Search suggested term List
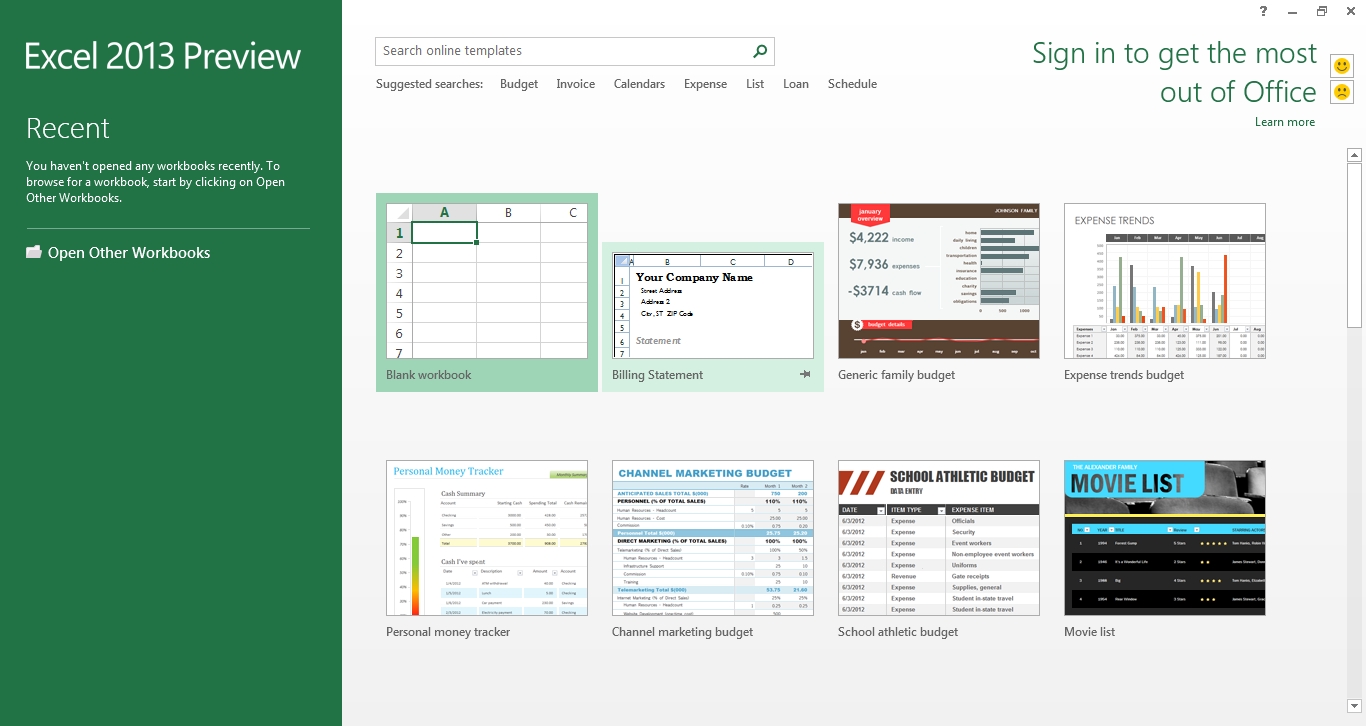The image size is (1366, 726). (755, 84)
